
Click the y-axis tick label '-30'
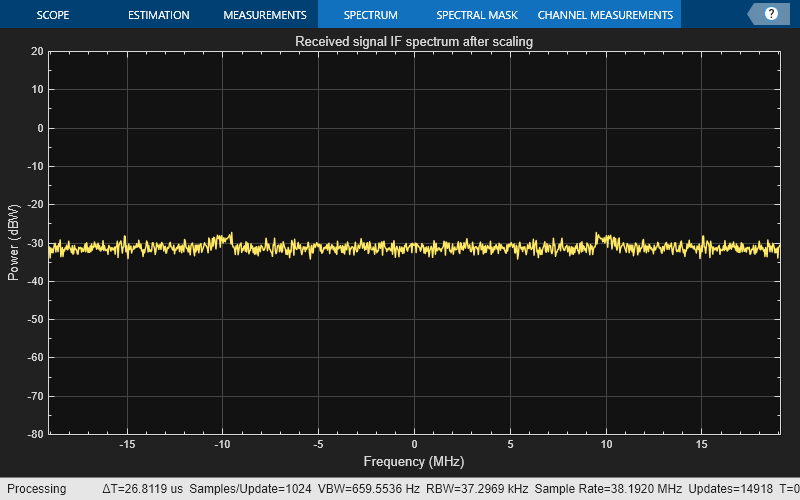36,243
